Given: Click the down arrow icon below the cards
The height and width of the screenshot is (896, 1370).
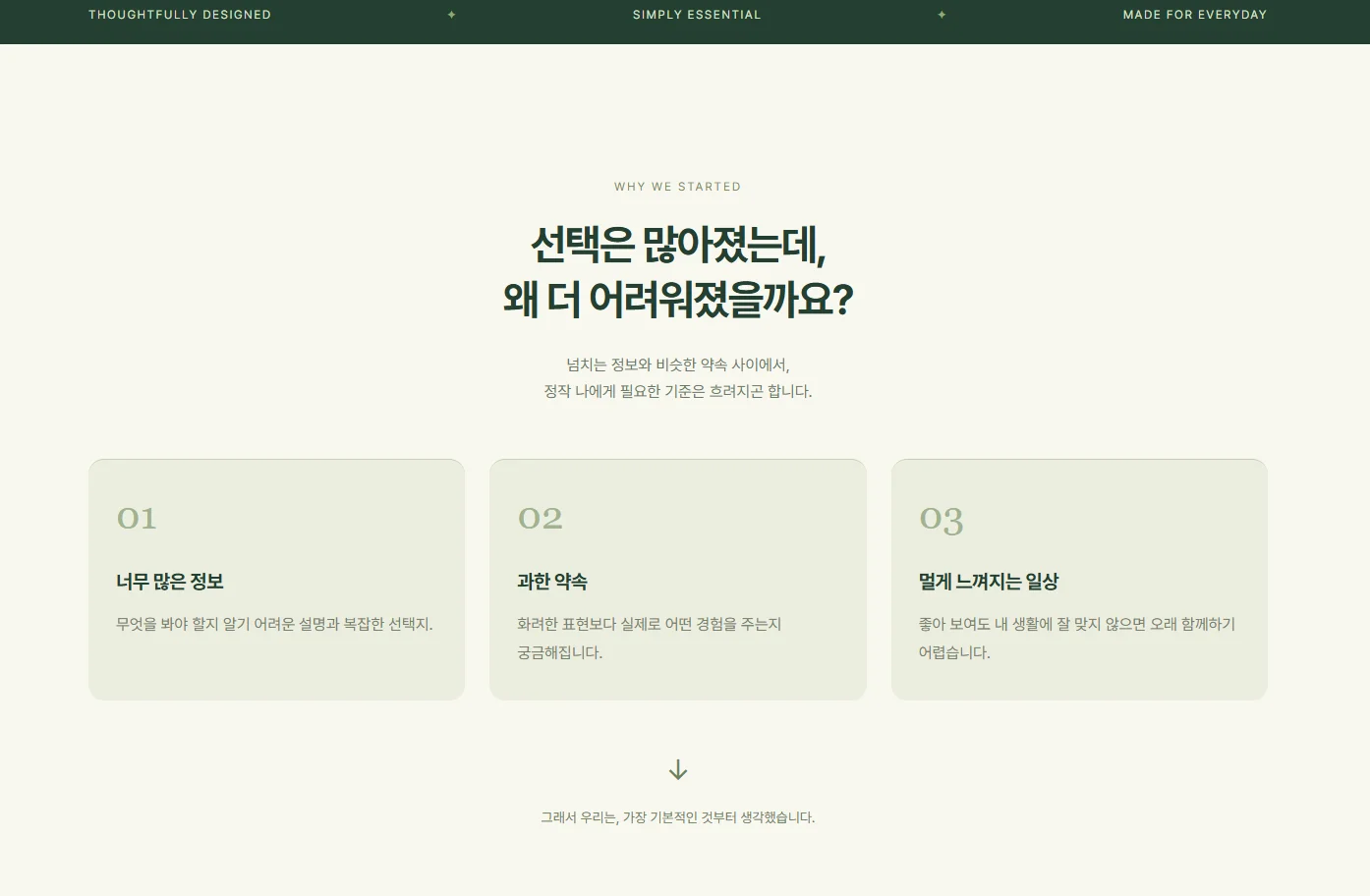Looking at the screenshot, I should pos(678,770).
